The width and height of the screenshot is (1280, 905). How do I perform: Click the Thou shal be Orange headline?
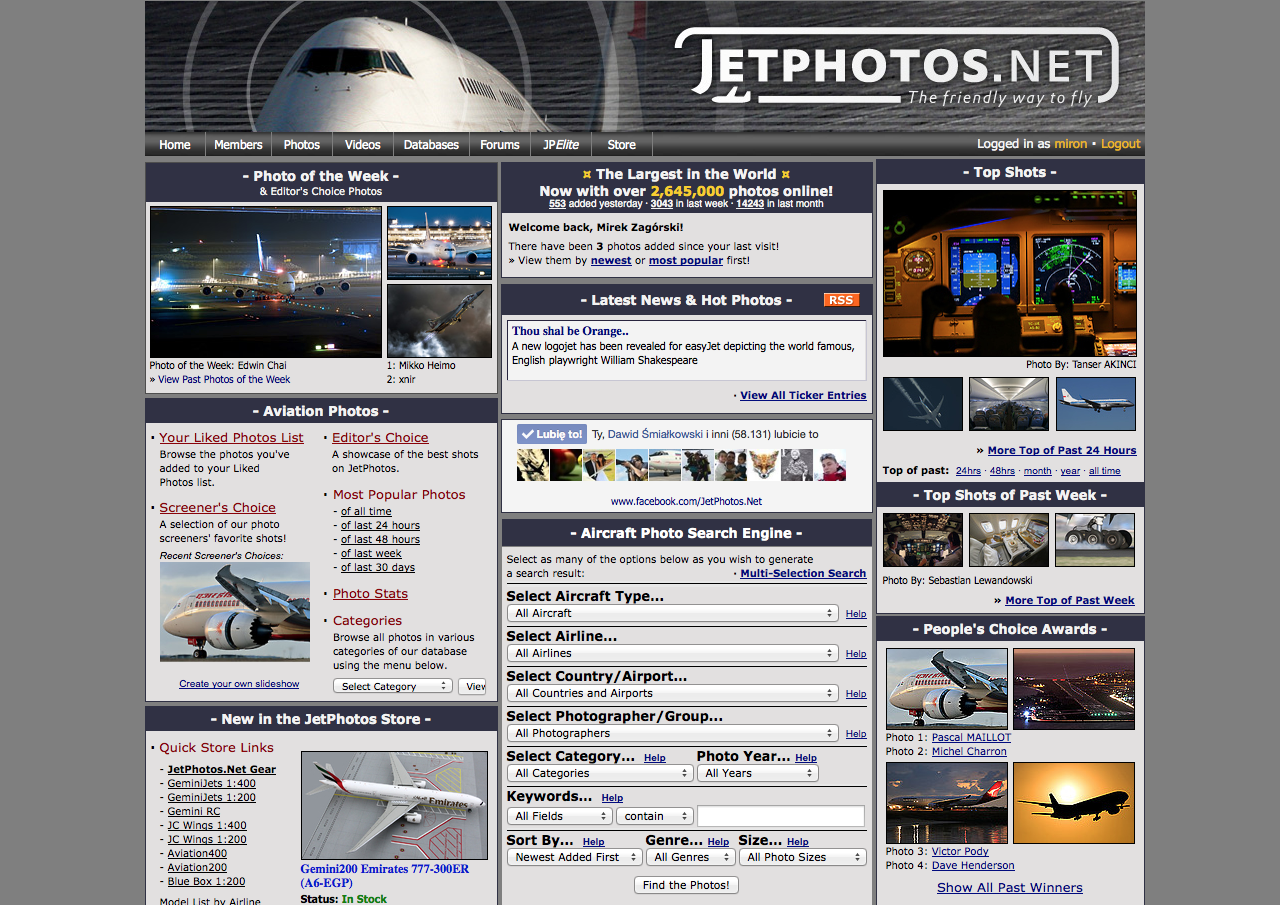pos(570,331)
